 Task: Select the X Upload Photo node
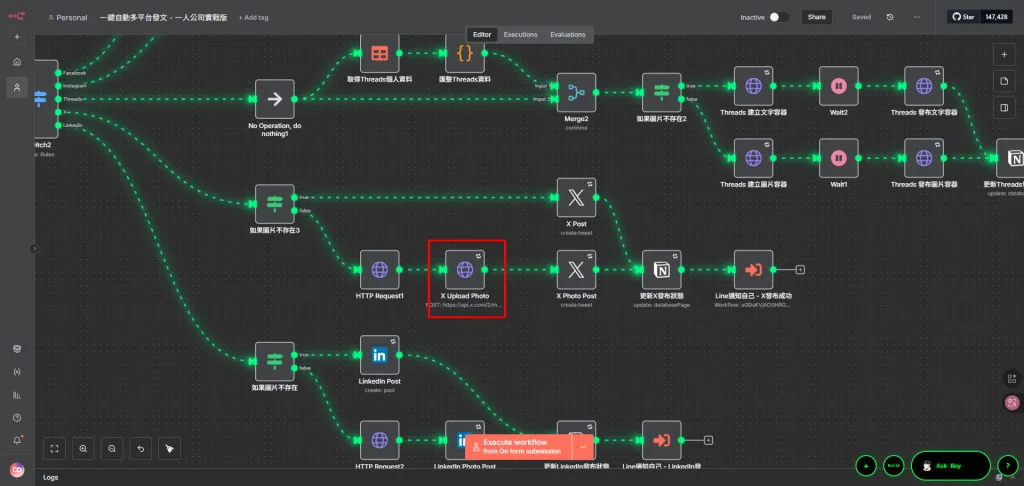pos(464,269)
